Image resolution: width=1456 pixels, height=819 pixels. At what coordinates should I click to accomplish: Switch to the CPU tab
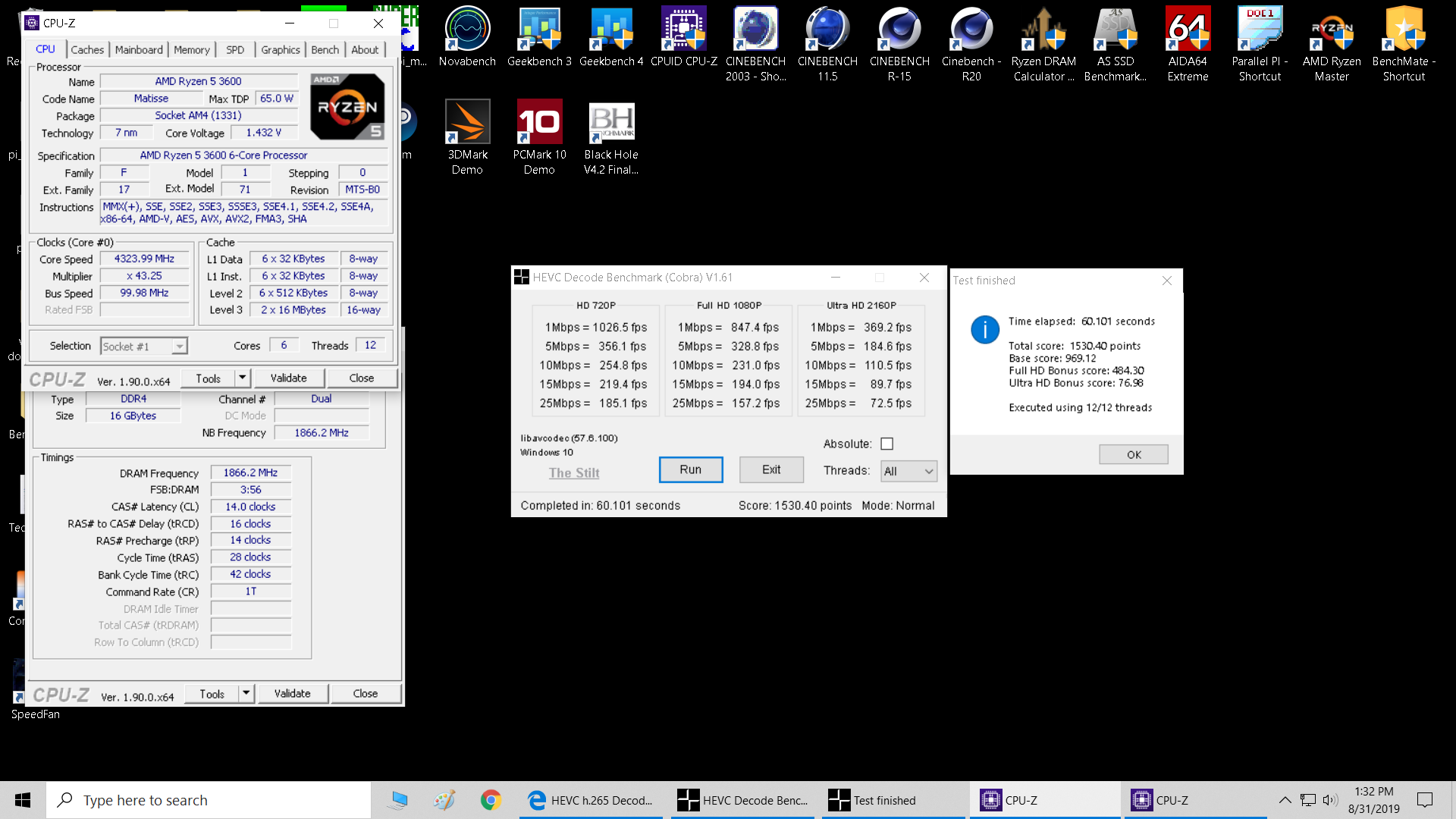45,49
